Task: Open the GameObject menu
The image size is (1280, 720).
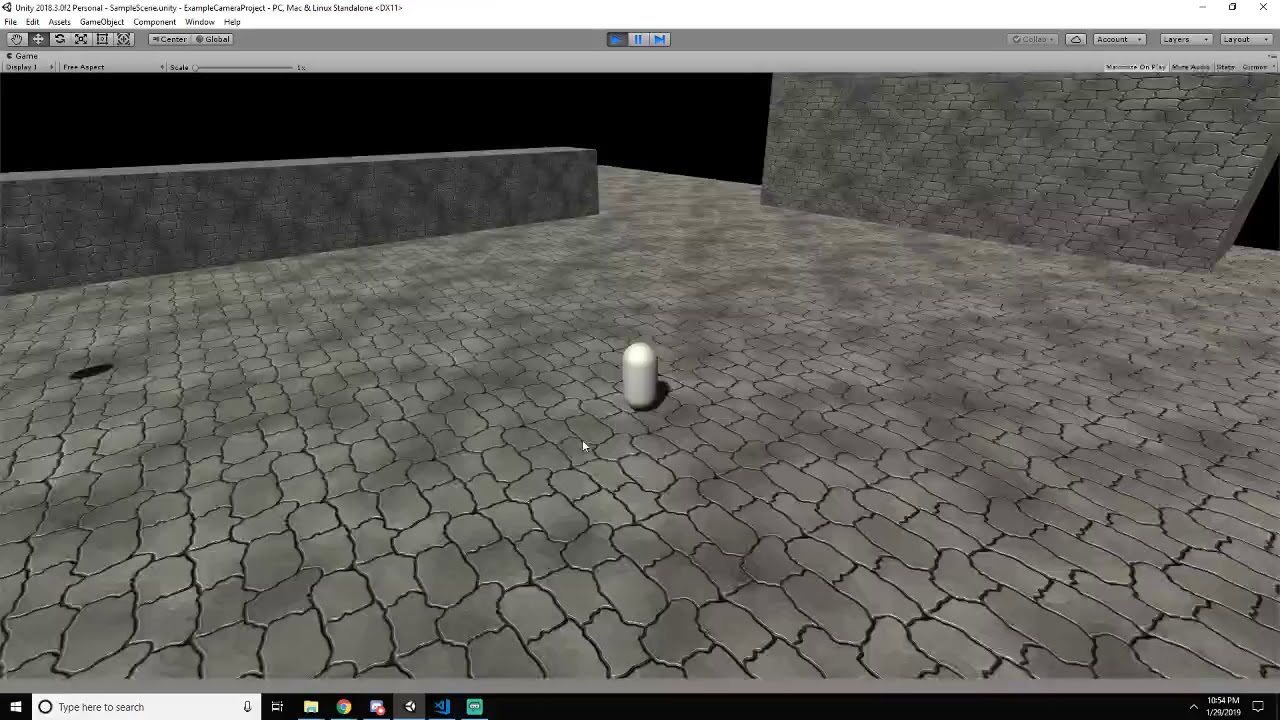Action: click(x=102, y=22)
